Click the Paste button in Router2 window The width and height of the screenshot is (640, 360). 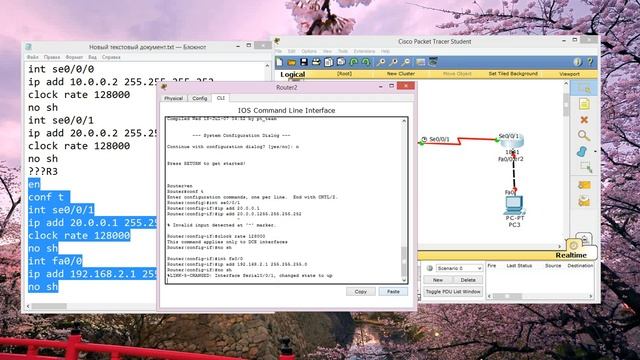393,291
